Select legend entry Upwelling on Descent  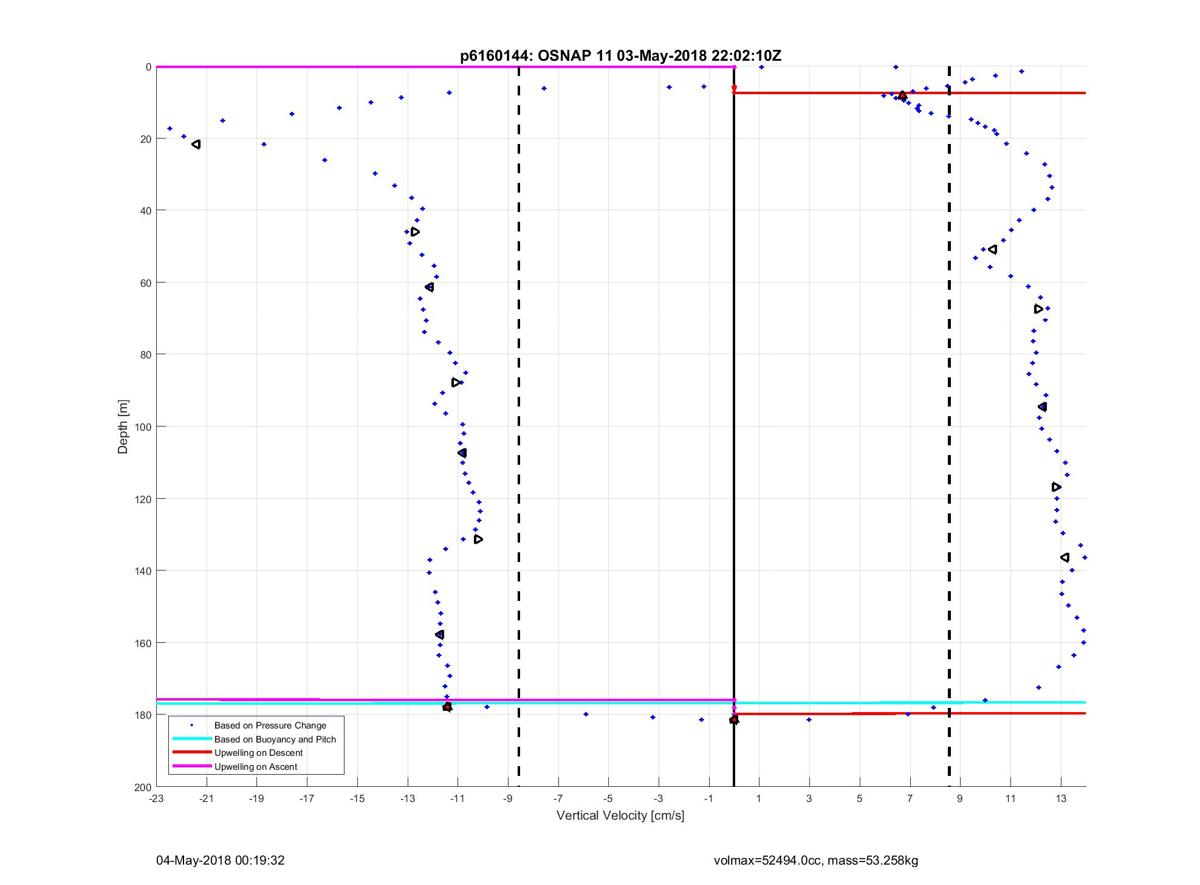click(x=258, y=753)
